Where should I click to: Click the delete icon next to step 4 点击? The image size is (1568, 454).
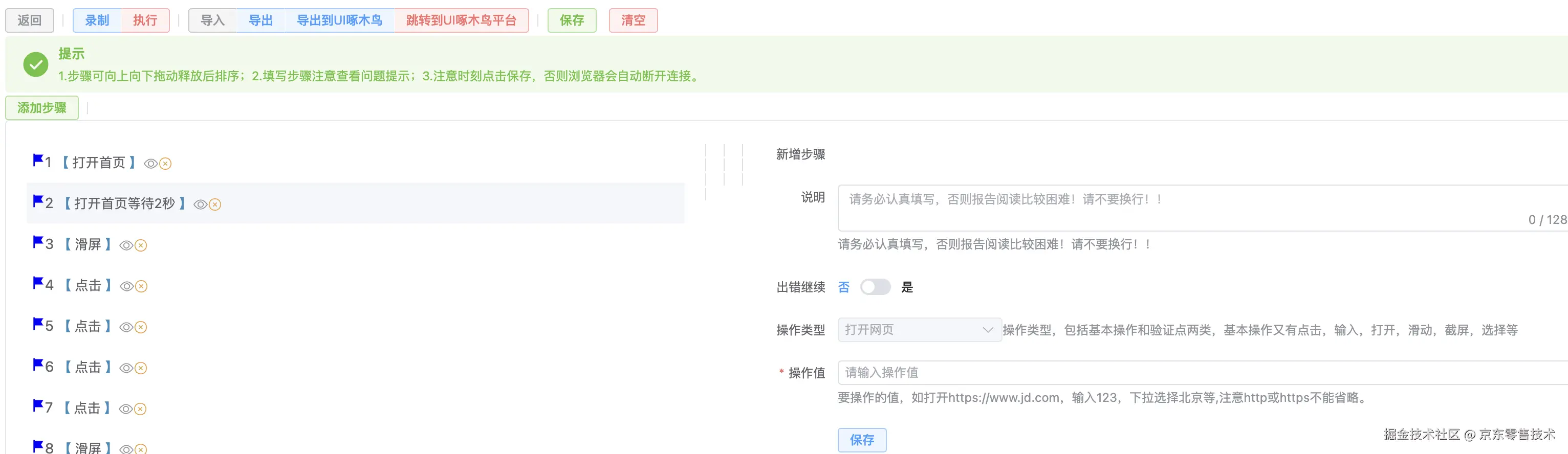[141, 286]
